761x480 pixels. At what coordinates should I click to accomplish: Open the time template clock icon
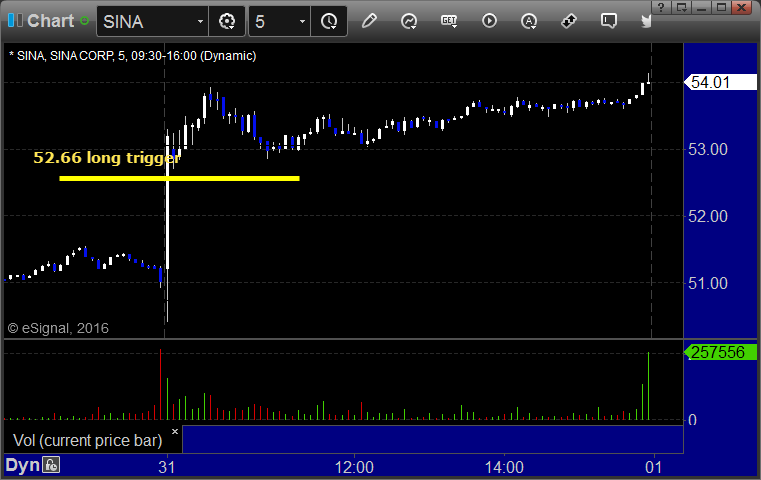(329, 21)
